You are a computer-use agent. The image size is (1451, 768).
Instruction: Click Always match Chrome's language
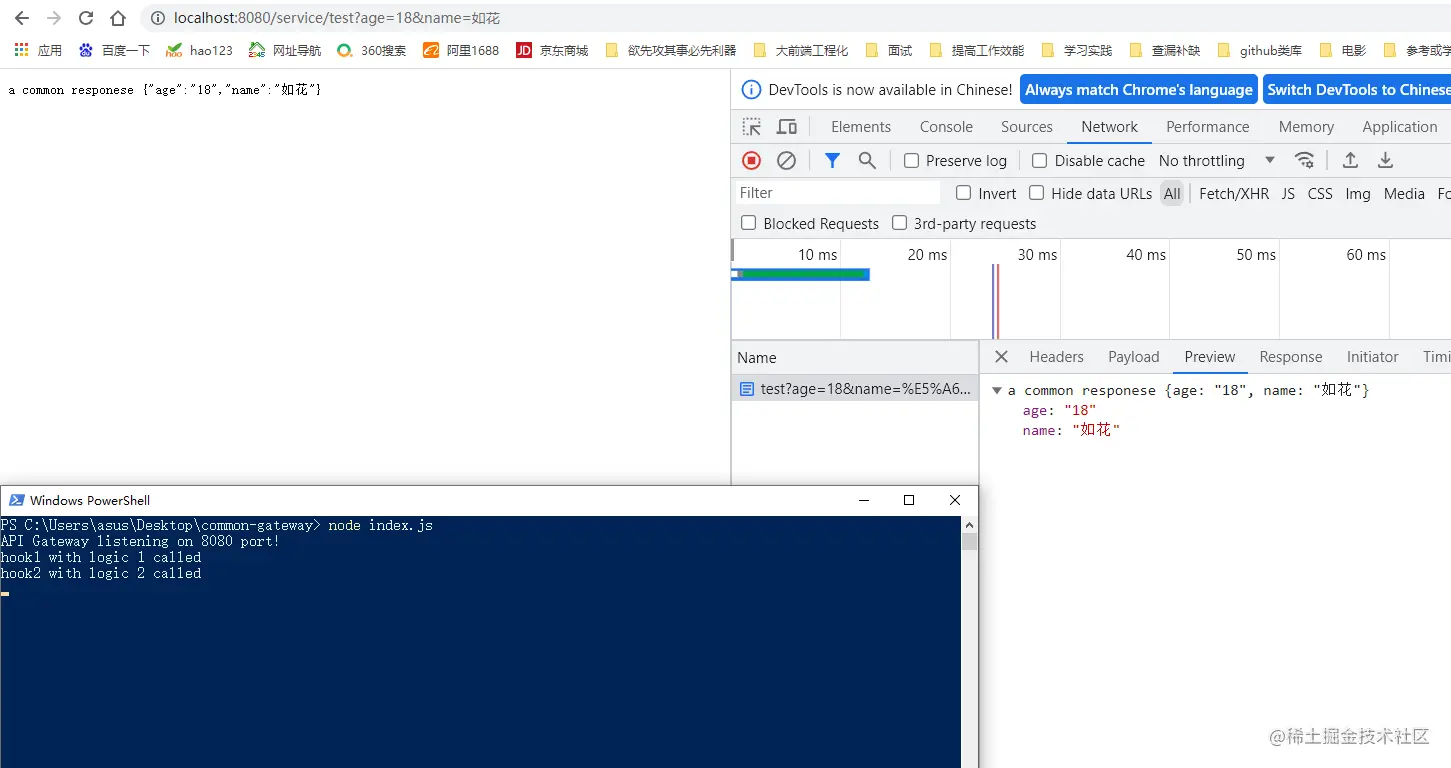pos(1139,90)
